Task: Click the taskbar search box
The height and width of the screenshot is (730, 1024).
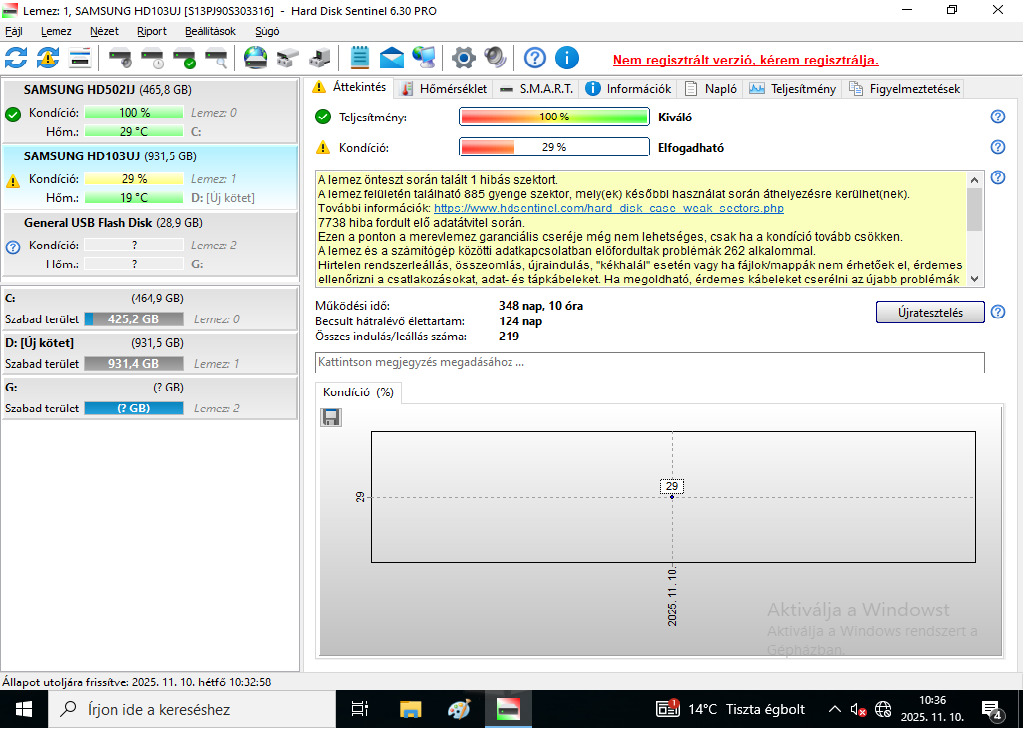Action: 191,709
